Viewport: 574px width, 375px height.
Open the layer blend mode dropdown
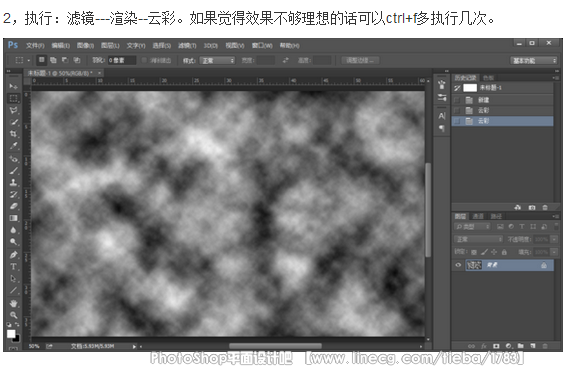coord(478,239)
